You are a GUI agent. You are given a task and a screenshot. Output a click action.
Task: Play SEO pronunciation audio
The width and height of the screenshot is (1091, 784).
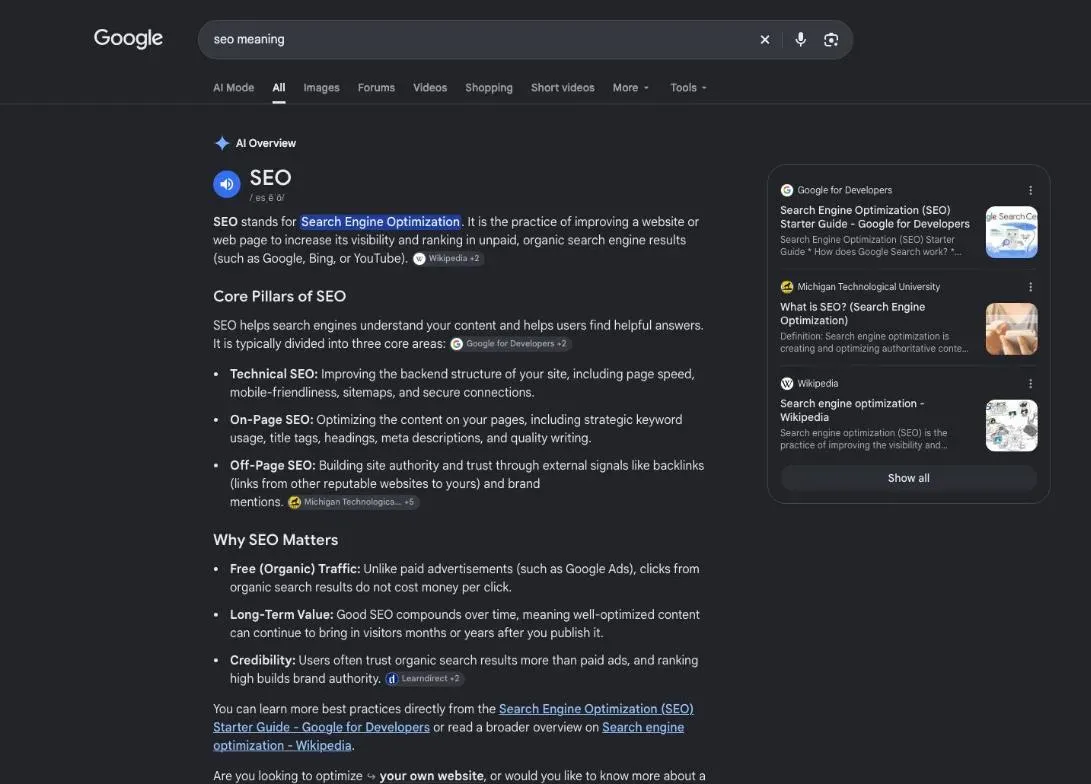click(x=227, y=184)
